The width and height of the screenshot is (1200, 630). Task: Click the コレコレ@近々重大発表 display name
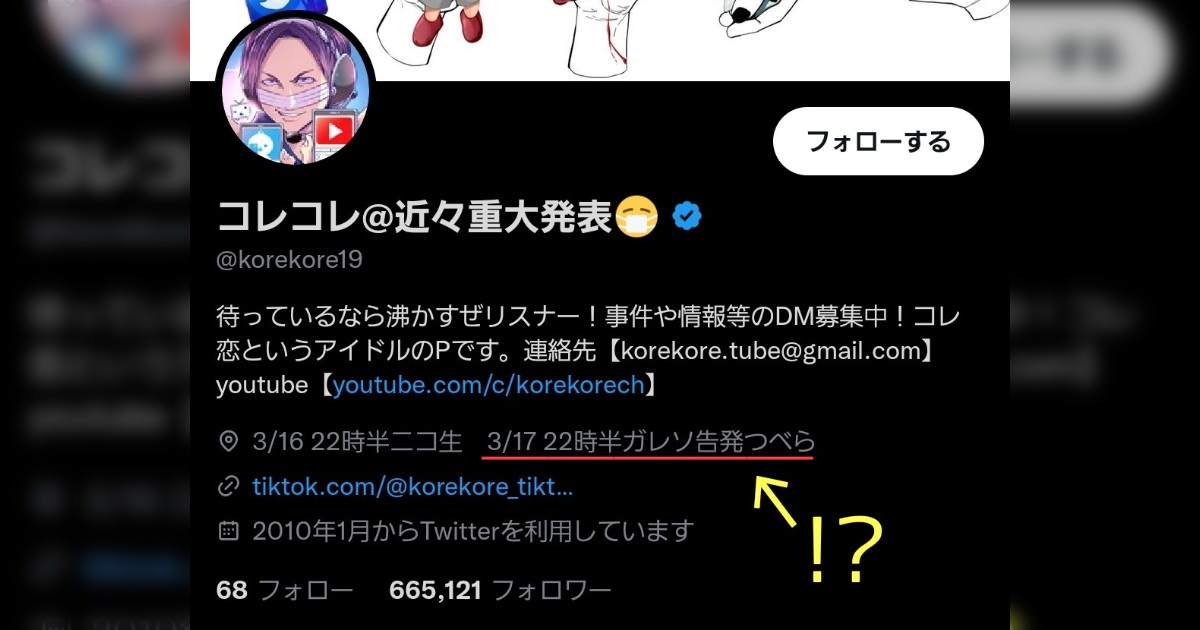point(413,215)
